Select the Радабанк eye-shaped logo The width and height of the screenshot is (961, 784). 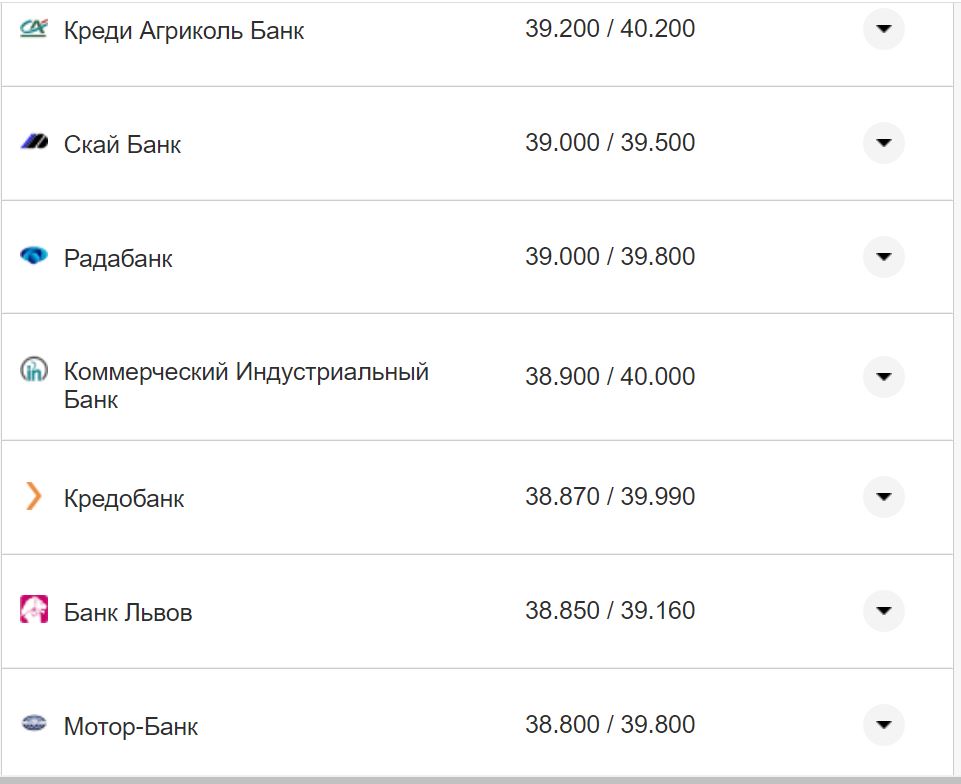35,257
